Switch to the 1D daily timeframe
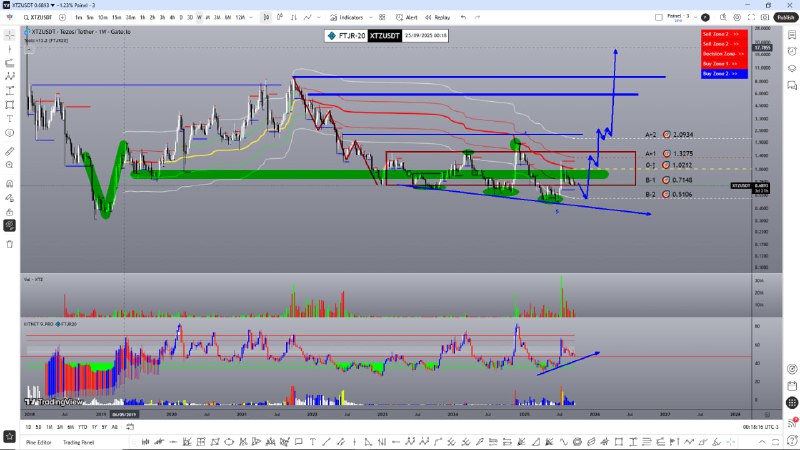The height and width of the screenshot is (450, 800). (x=181, y=17)
